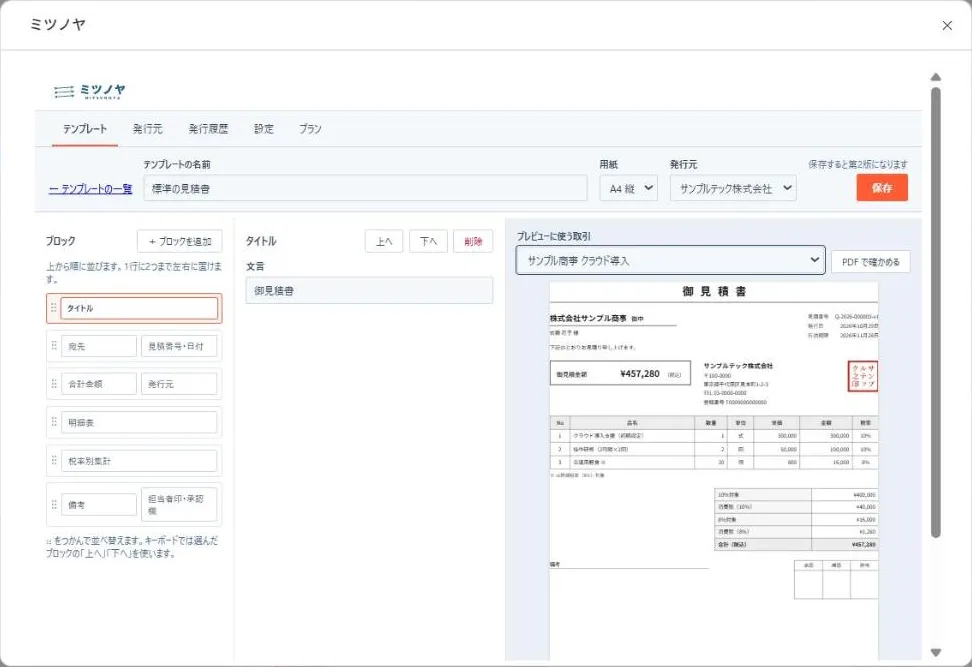
Task: Click the drag handle of 明細表 row
Action: coord(54,422)
